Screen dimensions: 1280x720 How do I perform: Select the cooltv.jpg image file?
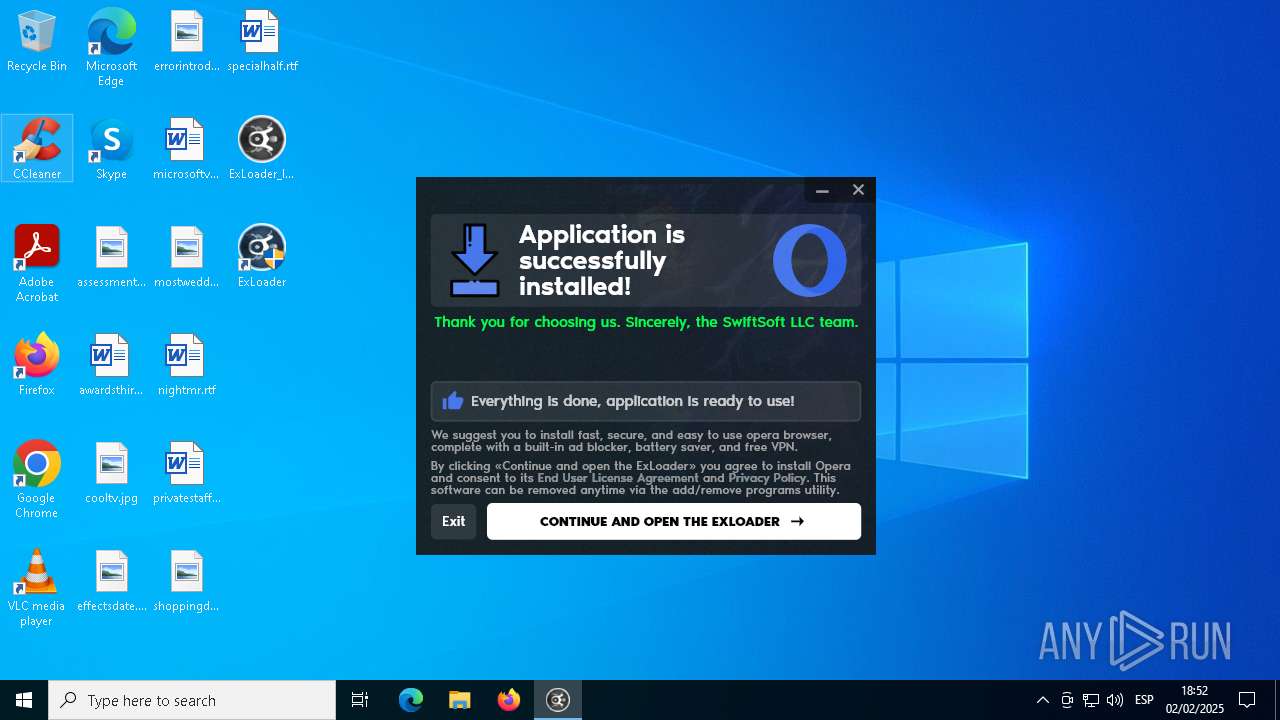(111, 472)
